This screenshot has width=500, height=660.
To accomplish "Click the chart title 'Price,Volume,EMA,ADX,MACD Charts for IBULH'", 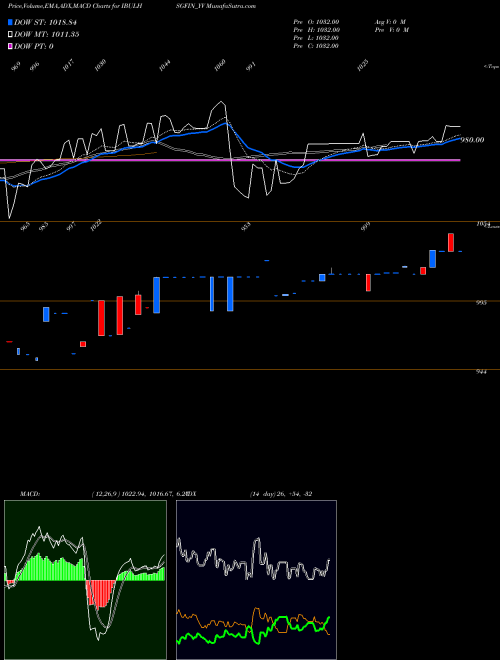I will point(75,6).
